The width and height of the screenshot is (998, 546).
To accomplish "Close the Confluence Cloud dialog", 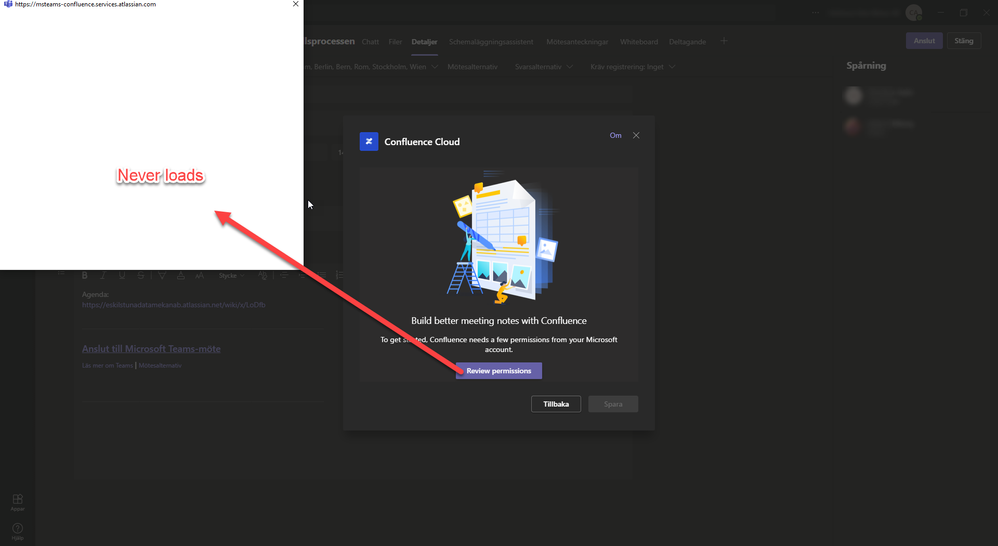I will (x=636, y=135).
